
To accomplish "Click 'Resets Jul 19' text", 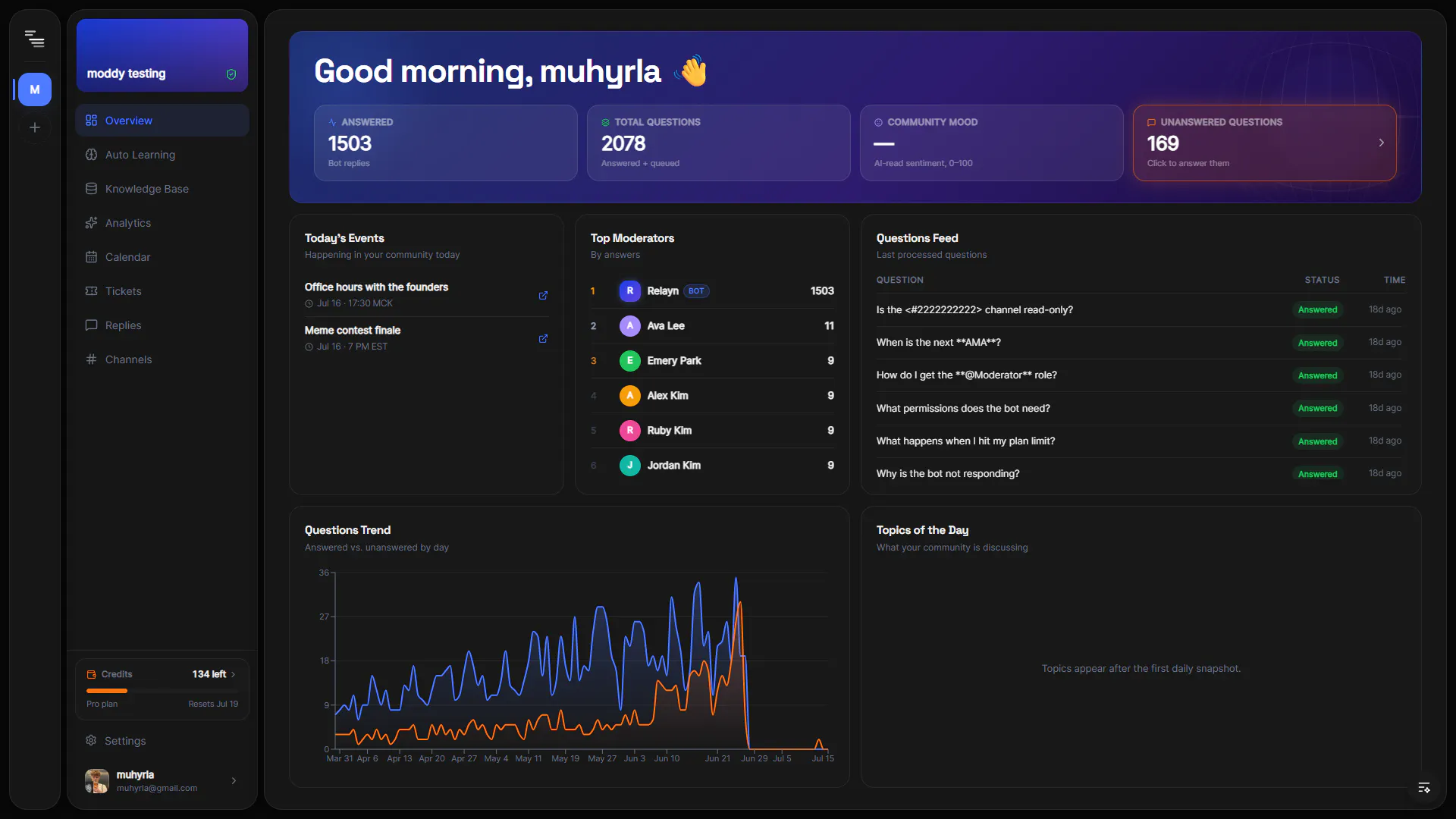I will (x=213, y=704).
